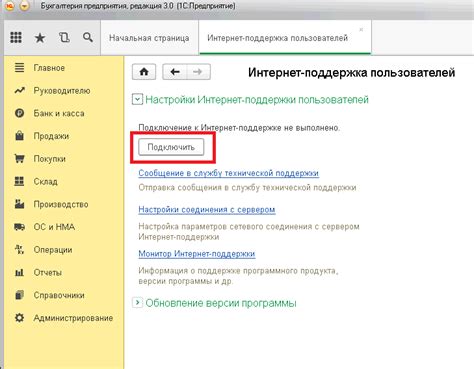Switch to Начальная страница tab

[x=149, y=38]
